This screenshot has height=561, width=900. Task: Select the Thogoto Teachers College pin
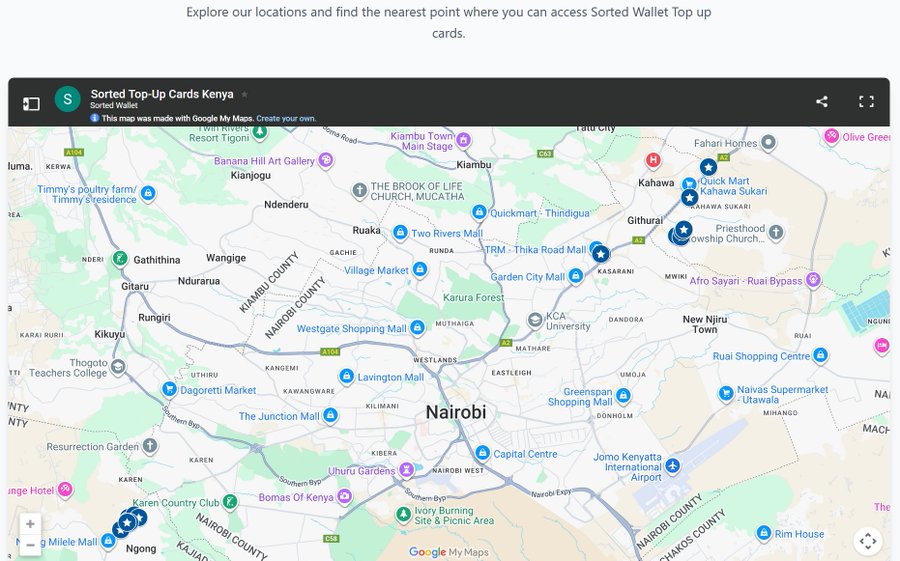pyautogui.click(x=118, y=366)
